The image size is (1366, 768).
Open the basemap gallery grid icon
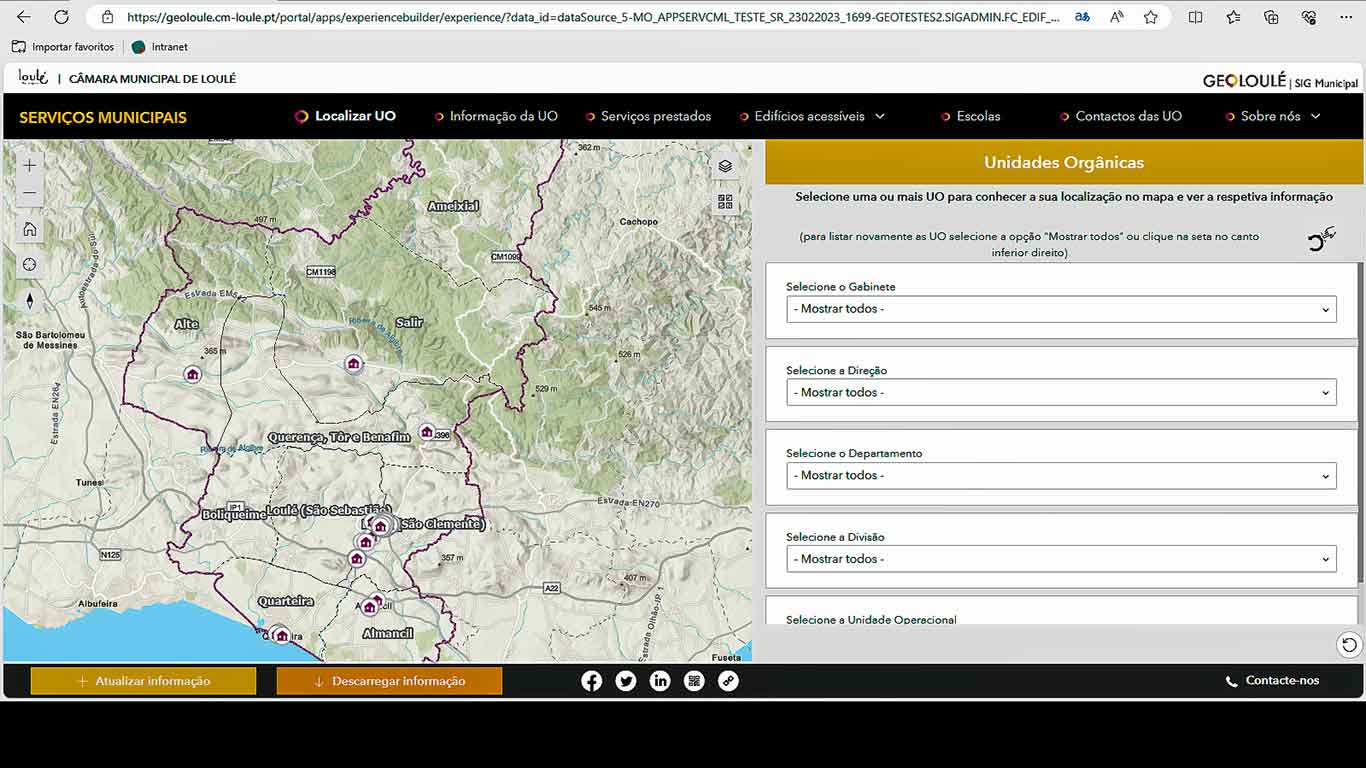[x=725, y=202]
